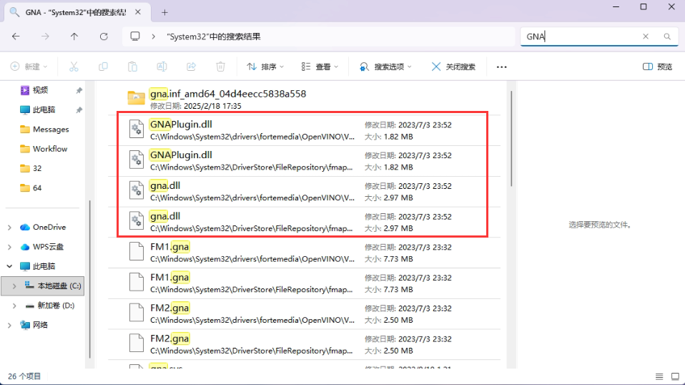Expand the address bar path chevron
Screen dimensions: 685x385
[153, 37]
